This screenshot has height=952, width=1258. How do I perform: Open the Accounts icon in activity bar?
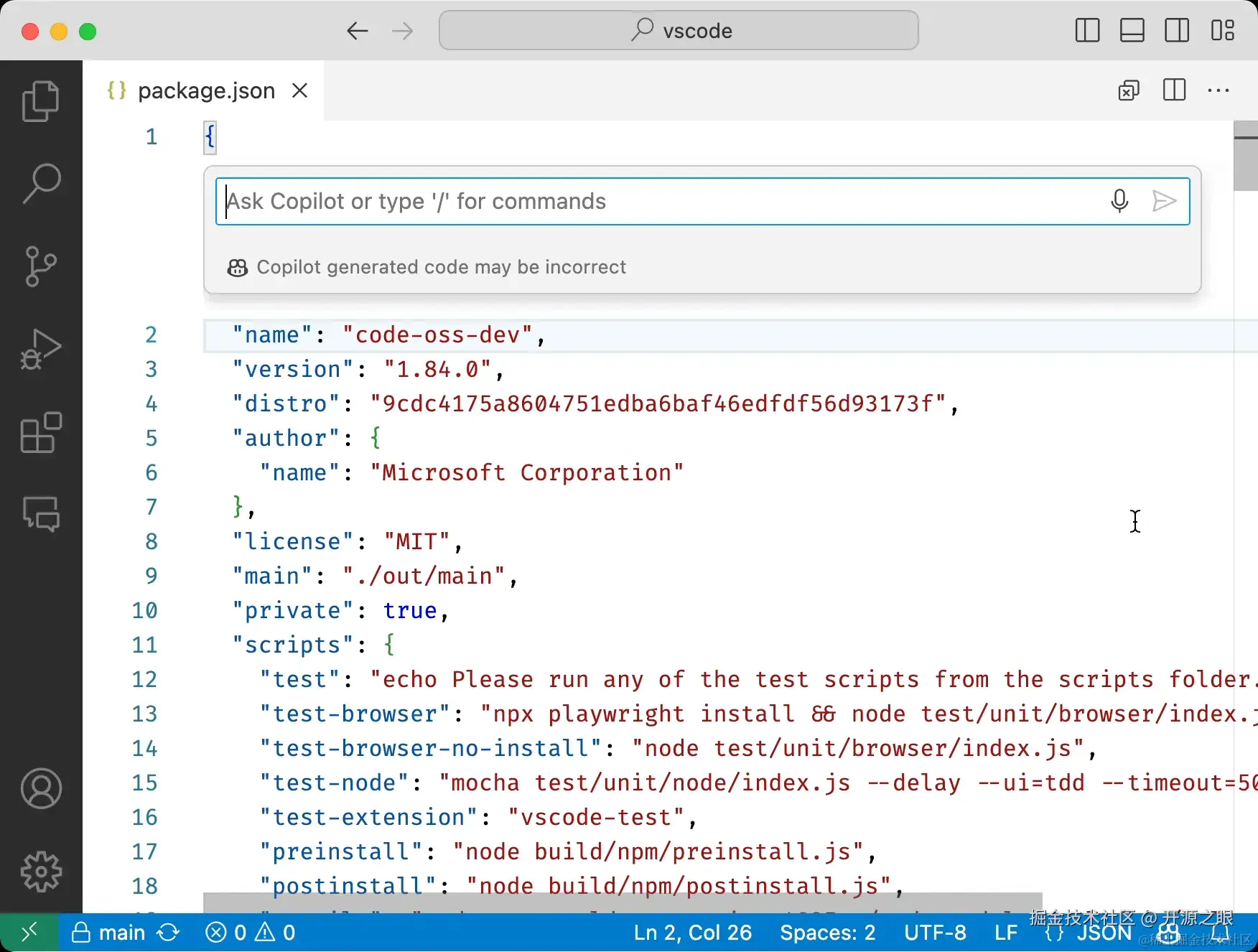[41, 788]
